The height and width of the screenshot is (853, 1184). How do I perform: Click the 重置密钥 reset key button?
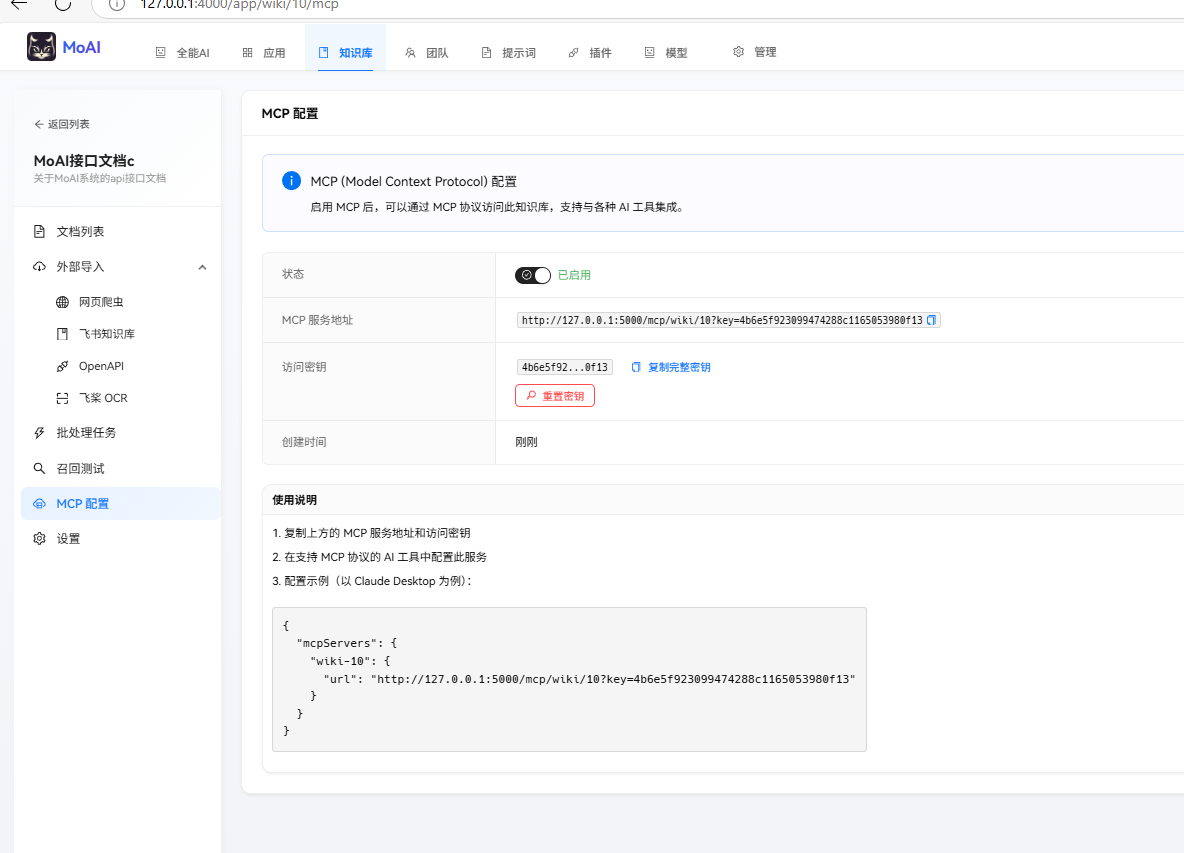point(555,396)
